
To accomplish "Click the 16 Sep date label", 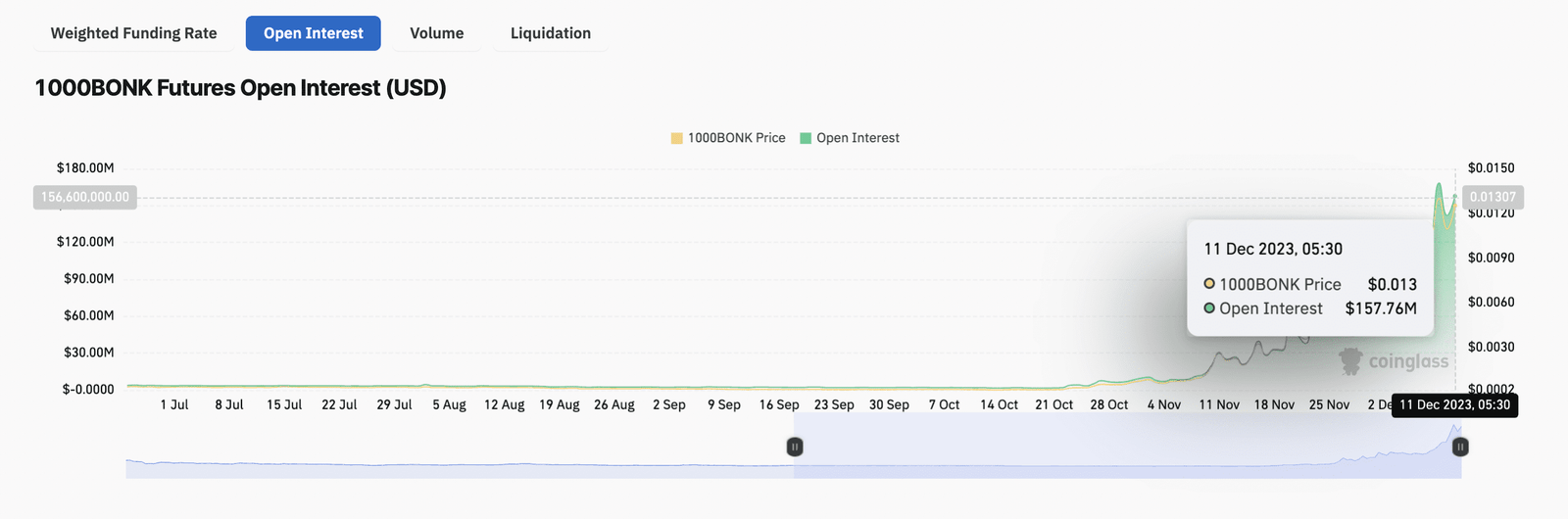I will [779, 404].
